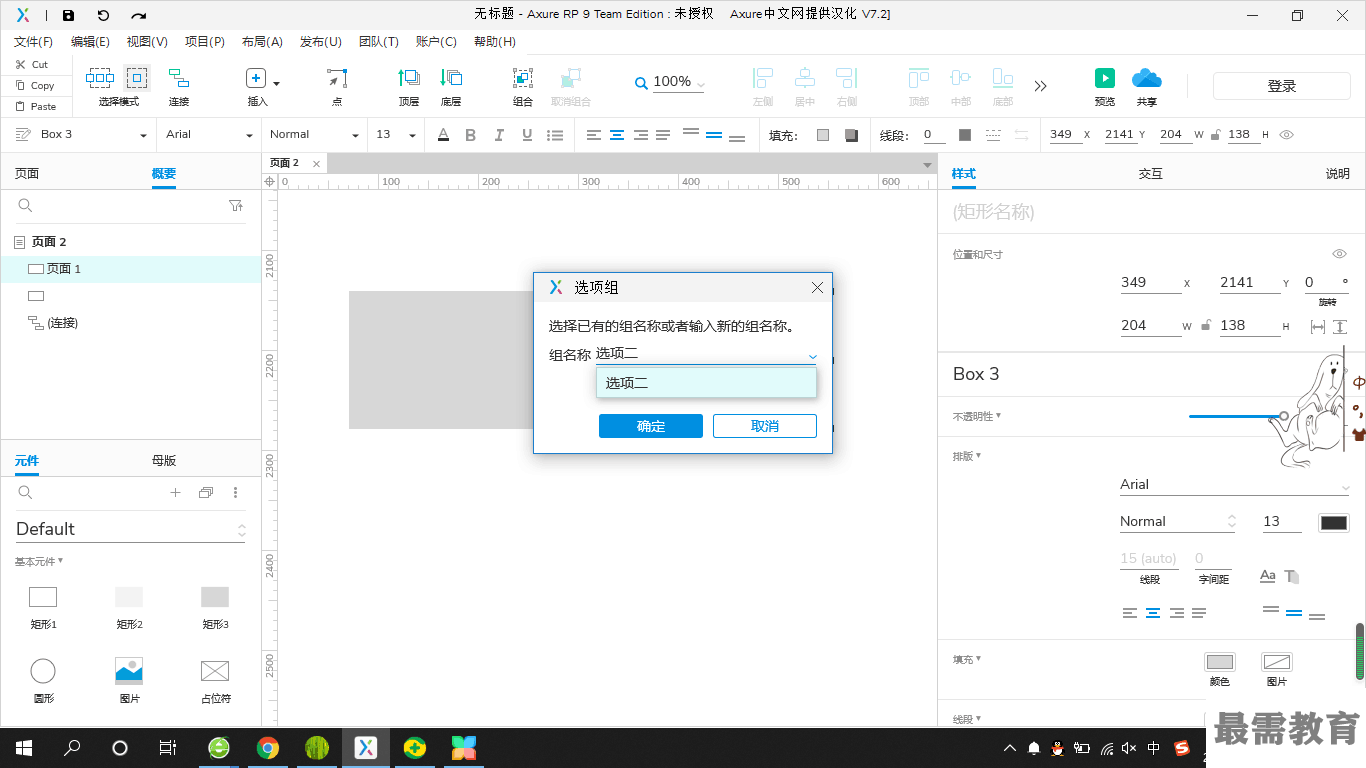
Task: Open the 布局(A) menu
Action: tap(262, 42)
